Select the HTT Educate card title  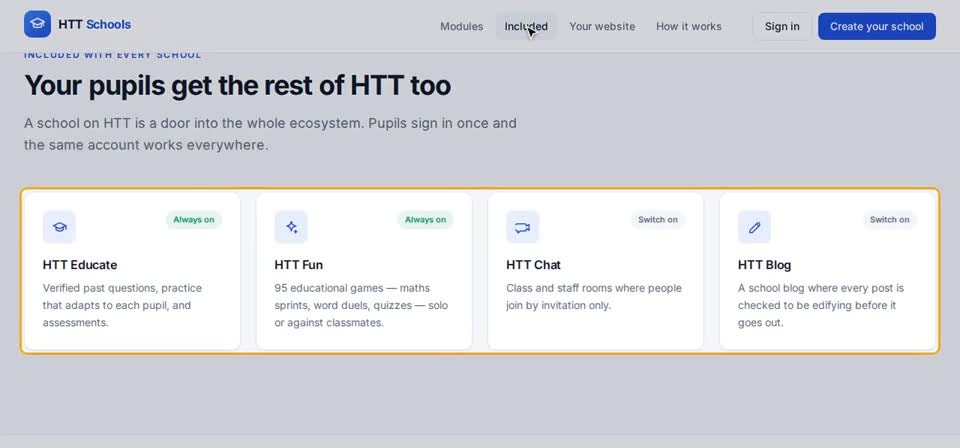pyautogui.click(x=80, y=265)
